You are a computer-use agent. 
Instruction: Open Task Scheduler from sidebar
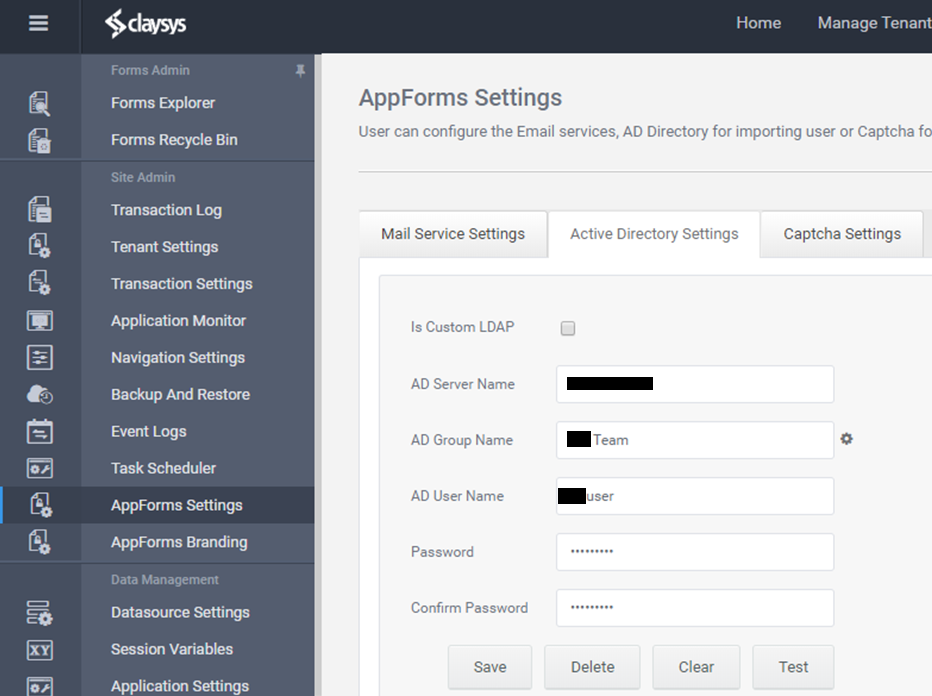pyautogui.click(x=163, y=468)
